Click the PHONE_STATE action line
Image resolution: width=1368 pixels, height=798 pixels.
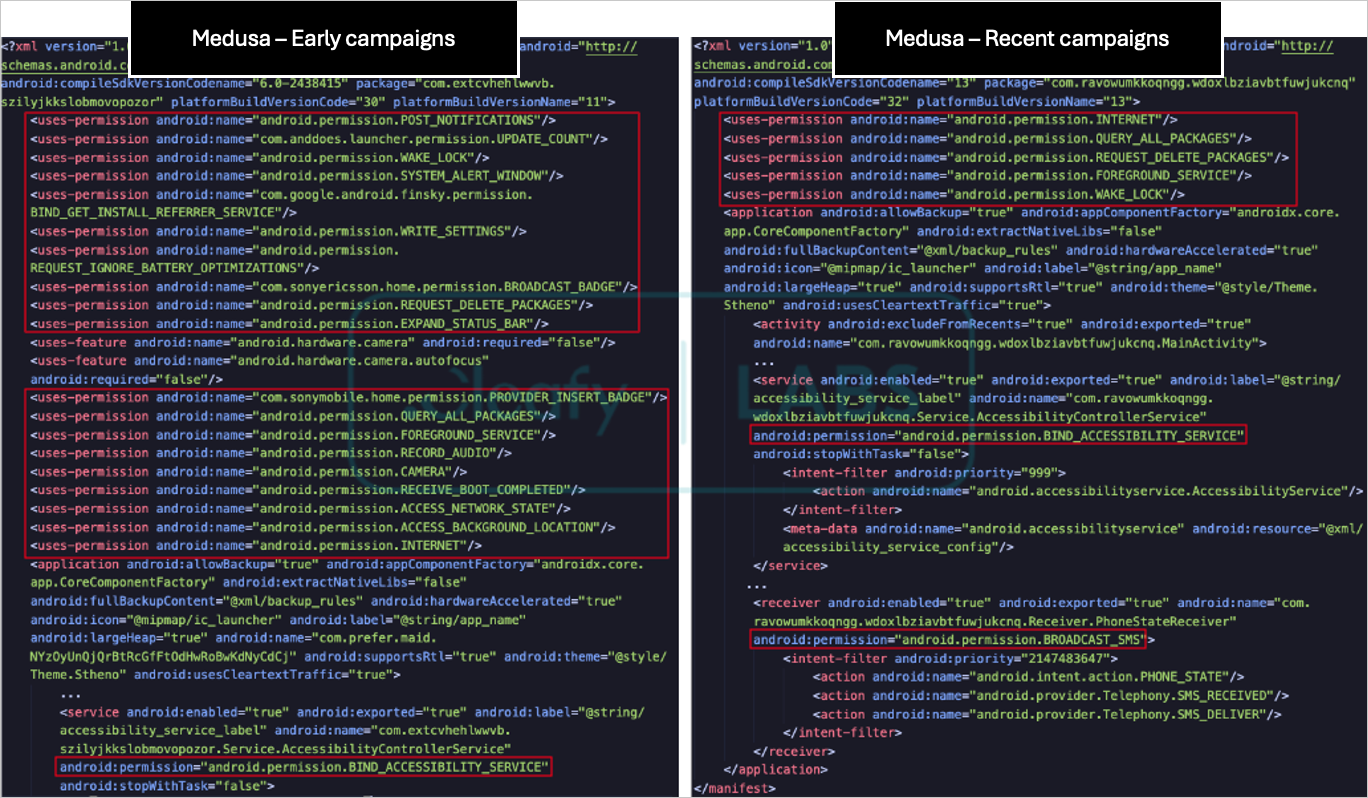coord(1029,676)
